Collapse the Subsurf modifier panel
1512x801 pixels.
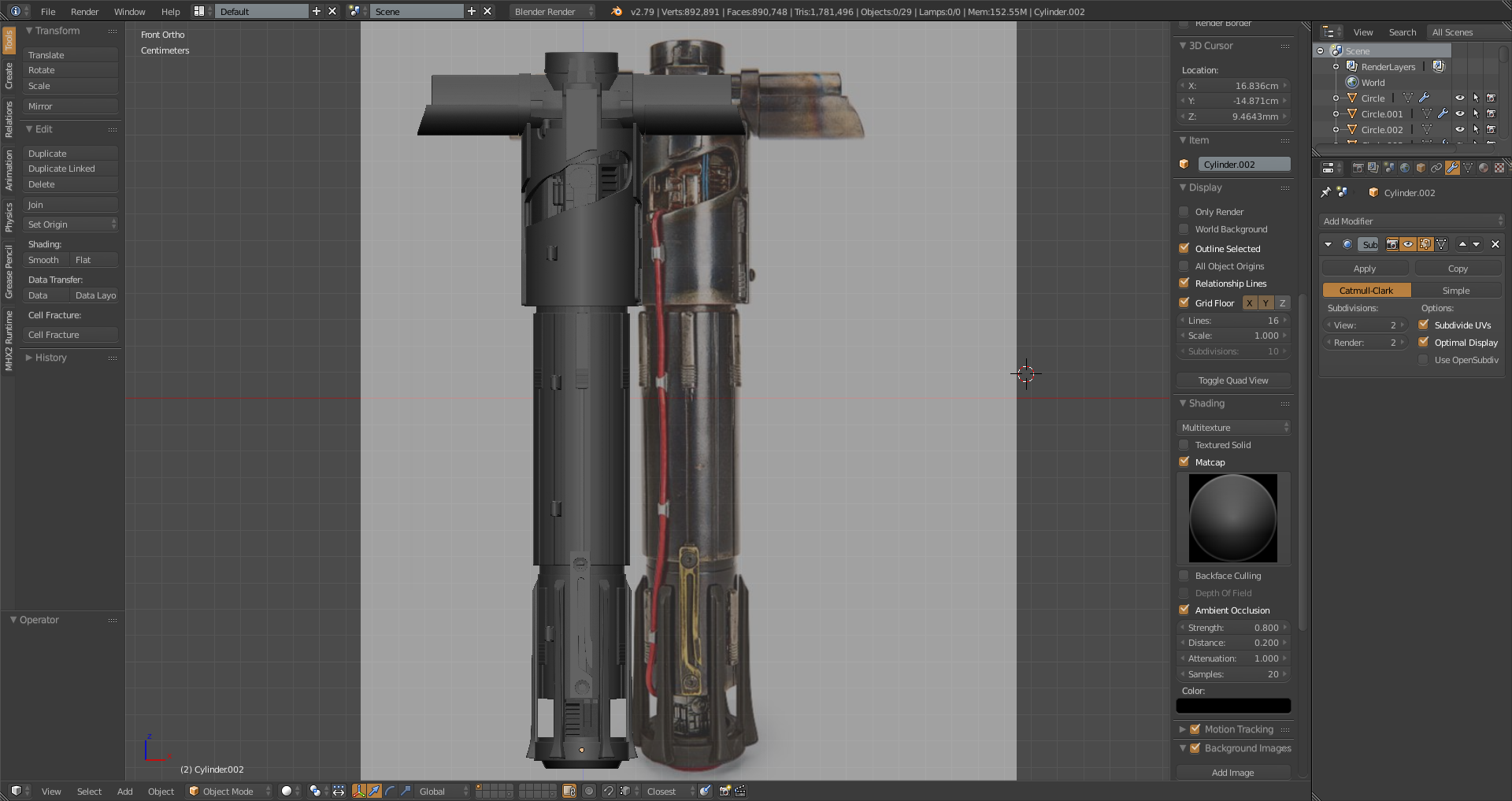click(x=1328, y=244)
